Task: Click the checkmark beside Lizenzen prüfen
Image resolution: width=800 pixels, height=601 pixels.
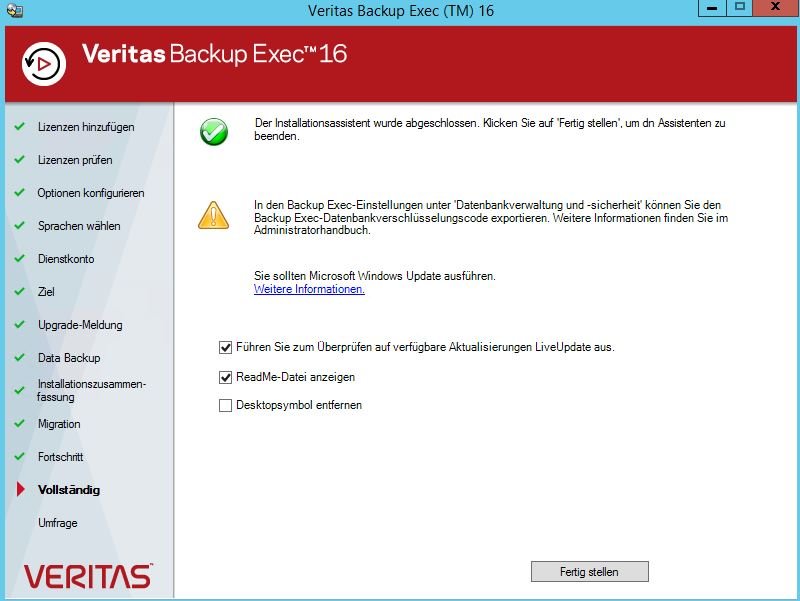Action: (19, 159)
